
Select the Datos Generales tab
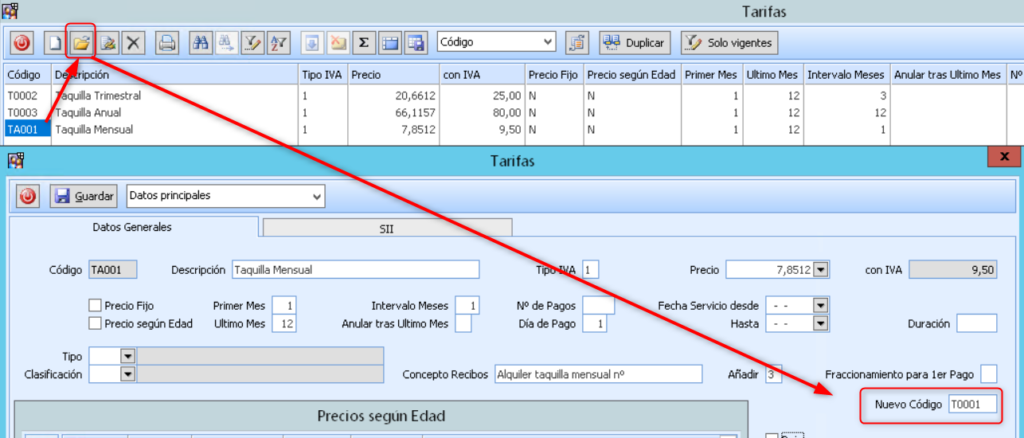coord(132,227)
